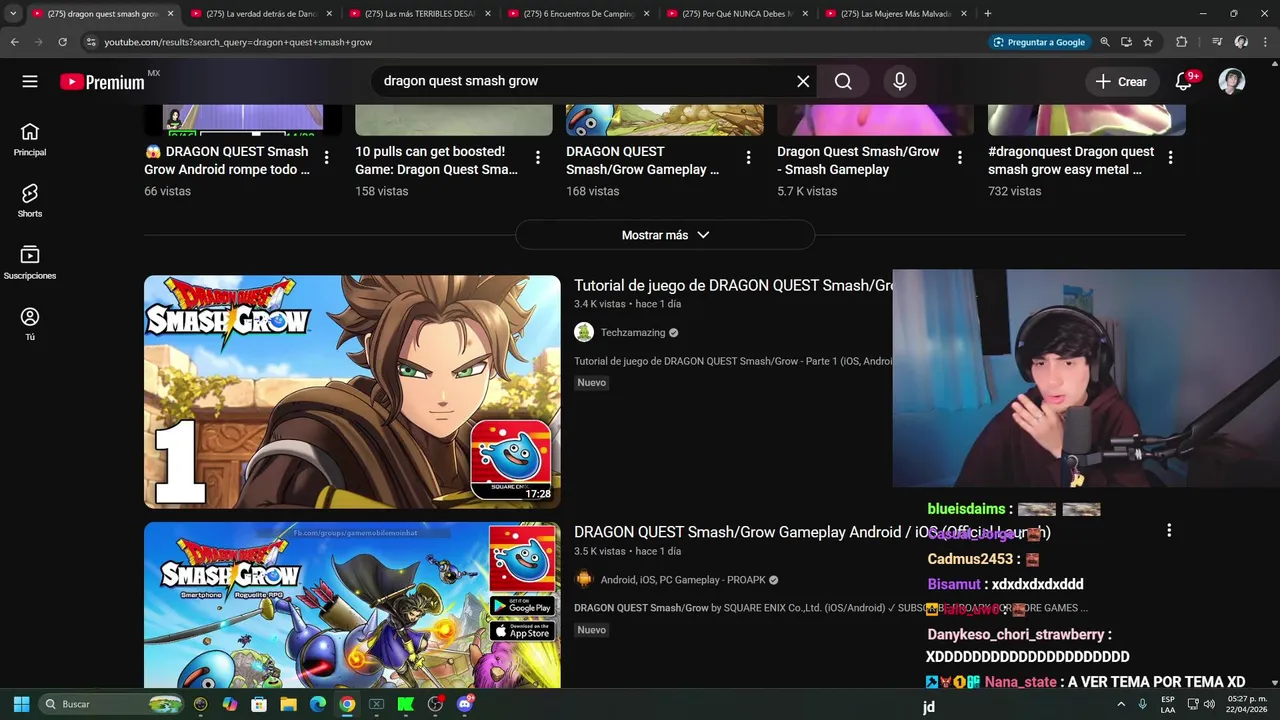Image resolution: width=1280 pixels, height=720 pixels.
Task: Go to Principal in the sidebar
Action: pos(30,139)
